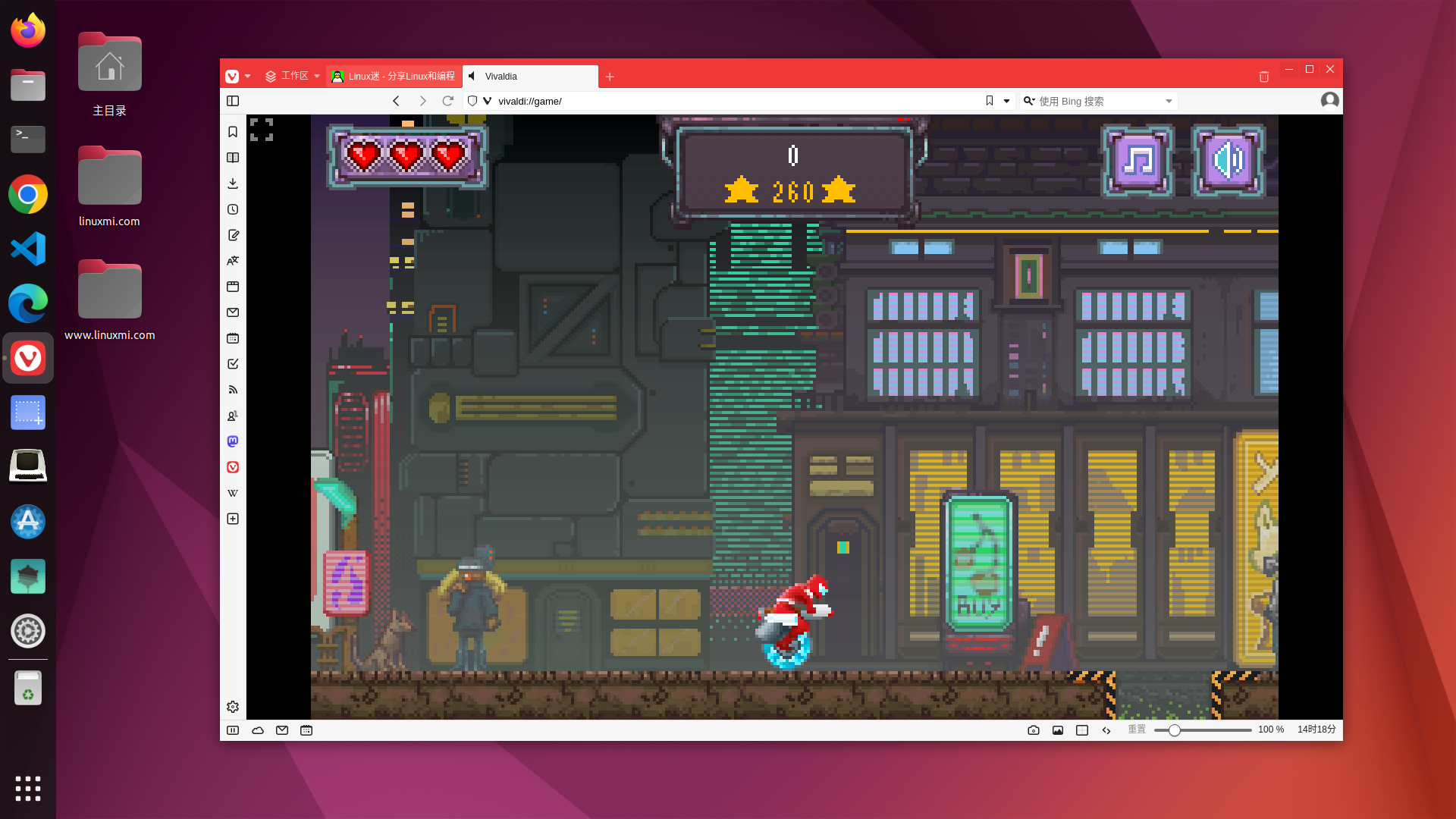Viewport: 1456px width, 819px height.
Task: Open page actions code icon
Action: (1106, 730)
